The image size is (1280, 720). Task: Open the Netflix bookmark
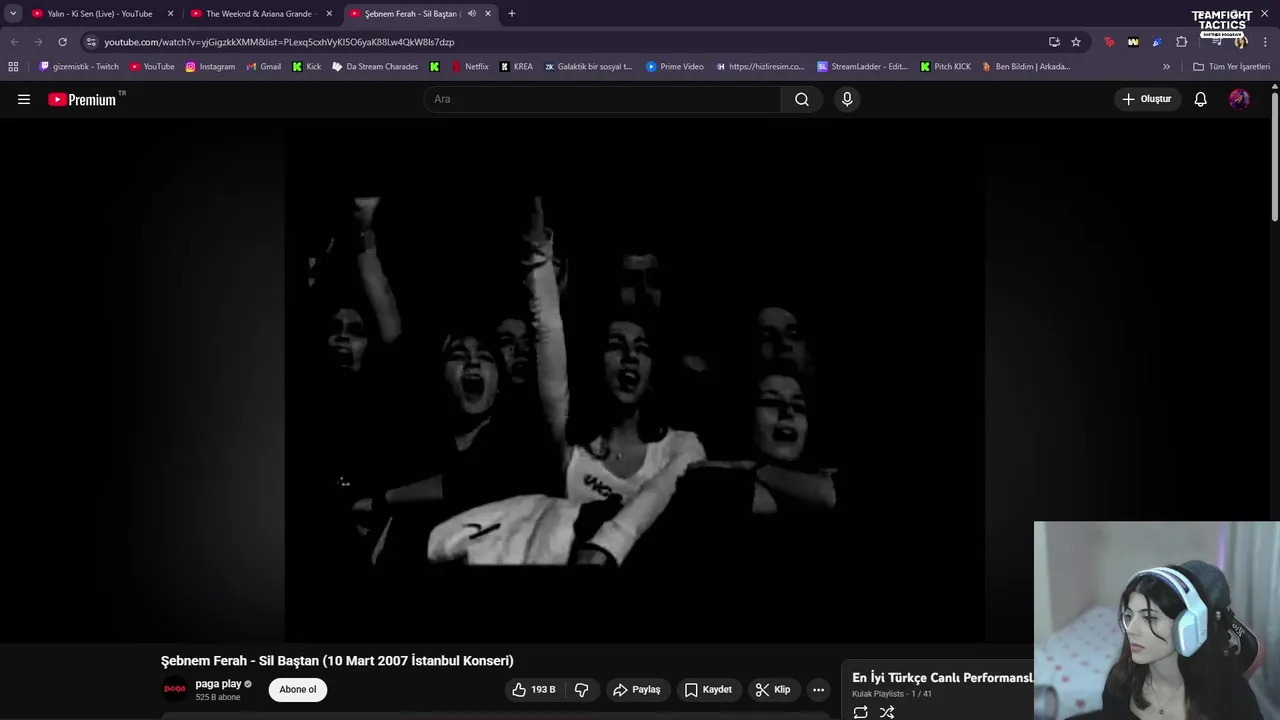click(x=470, y=67)
